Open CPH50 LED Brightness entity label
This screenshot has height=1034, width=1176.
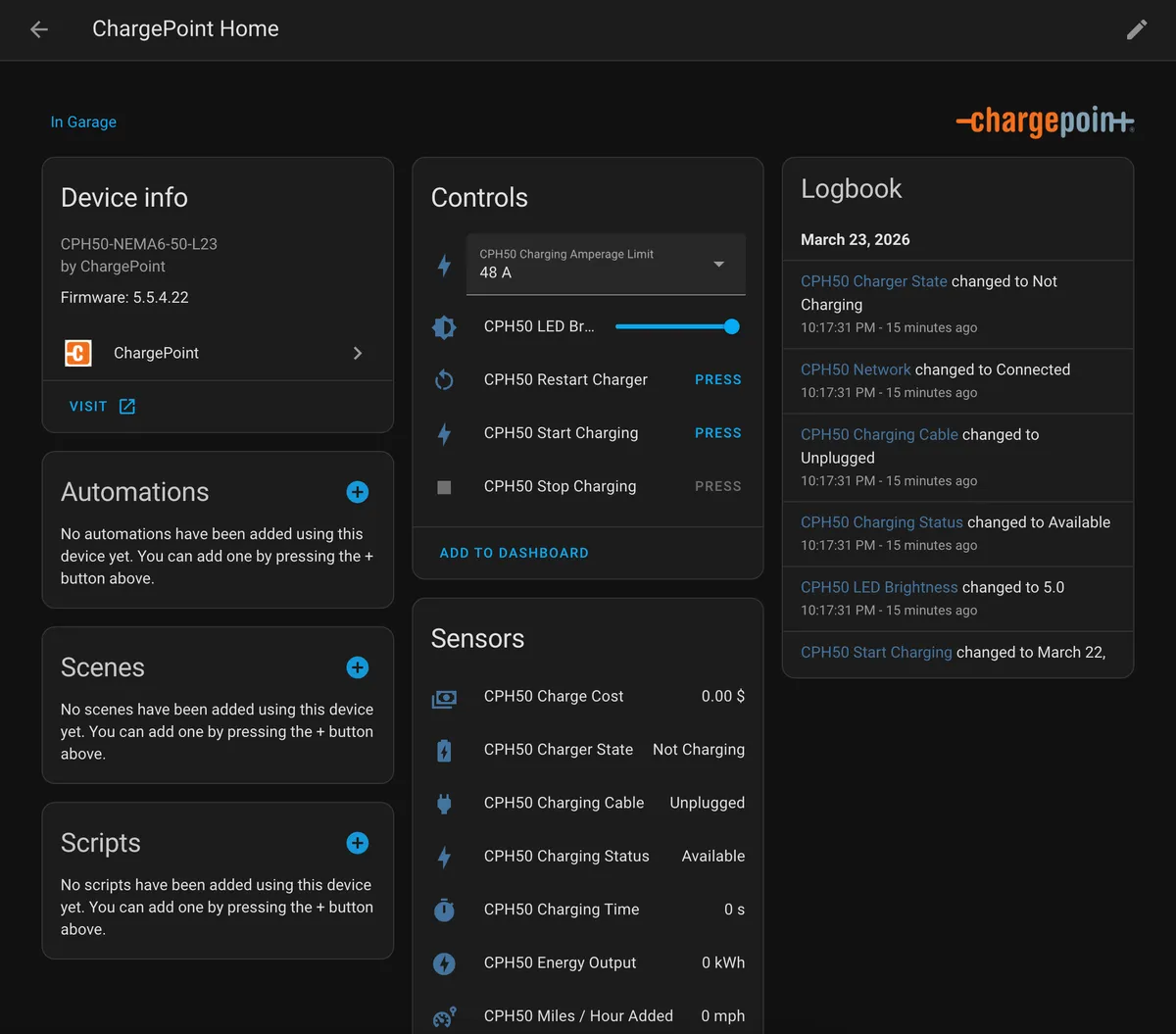[x=539, y=326]
